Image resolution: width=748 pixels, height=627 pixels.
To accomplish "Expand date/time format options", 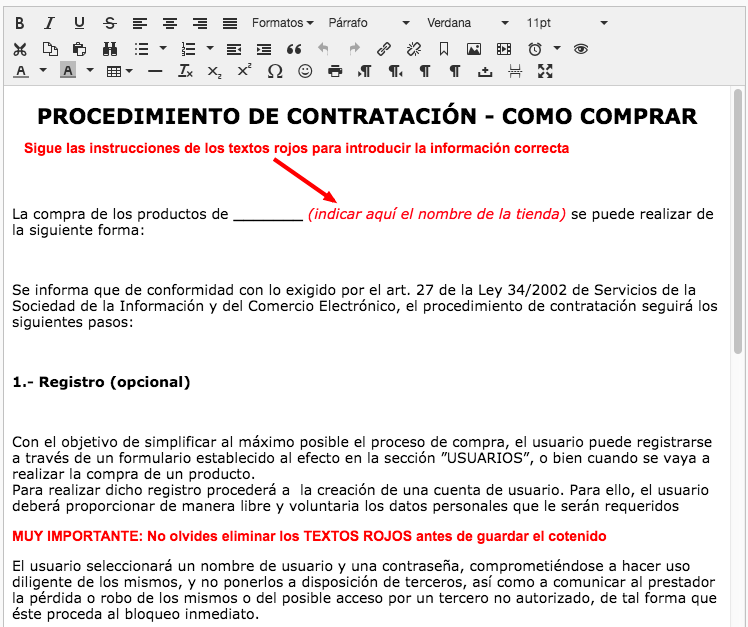I will [x=557, y=48].
